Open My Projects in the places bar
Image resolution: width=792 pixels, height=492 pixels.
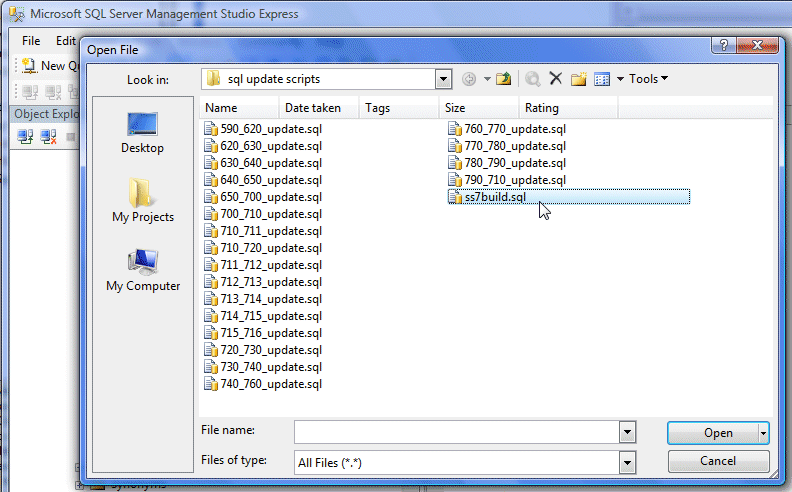(142, 201)
